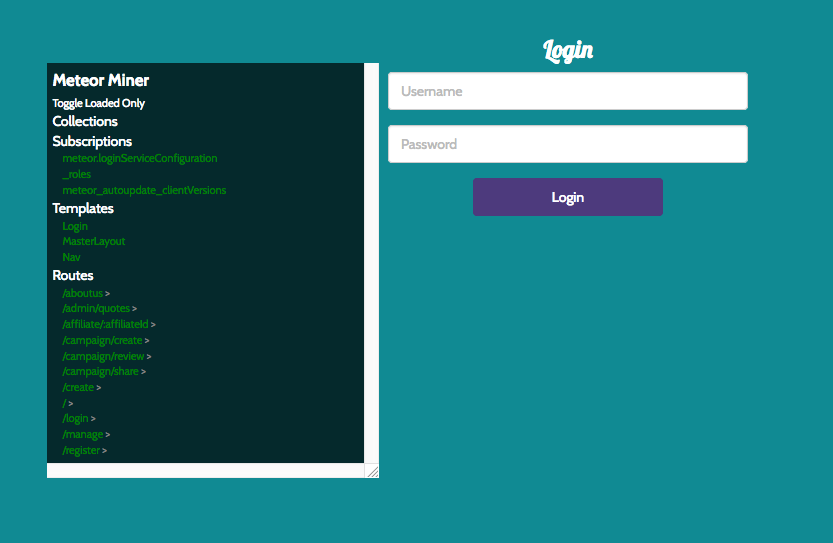Click the purple Login button
Image resolution: width=833 pixels, height=543 pixels.
point(567,197)
